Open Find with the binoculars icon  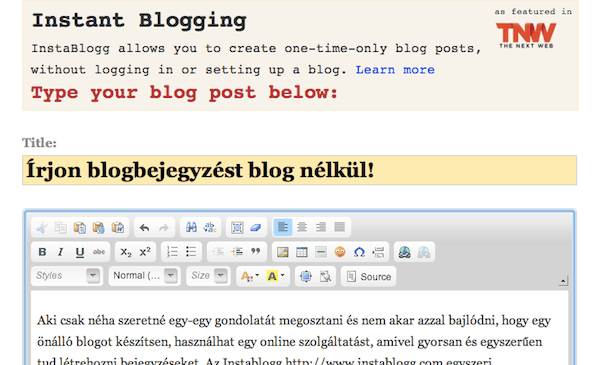click(x=191, y=228)
